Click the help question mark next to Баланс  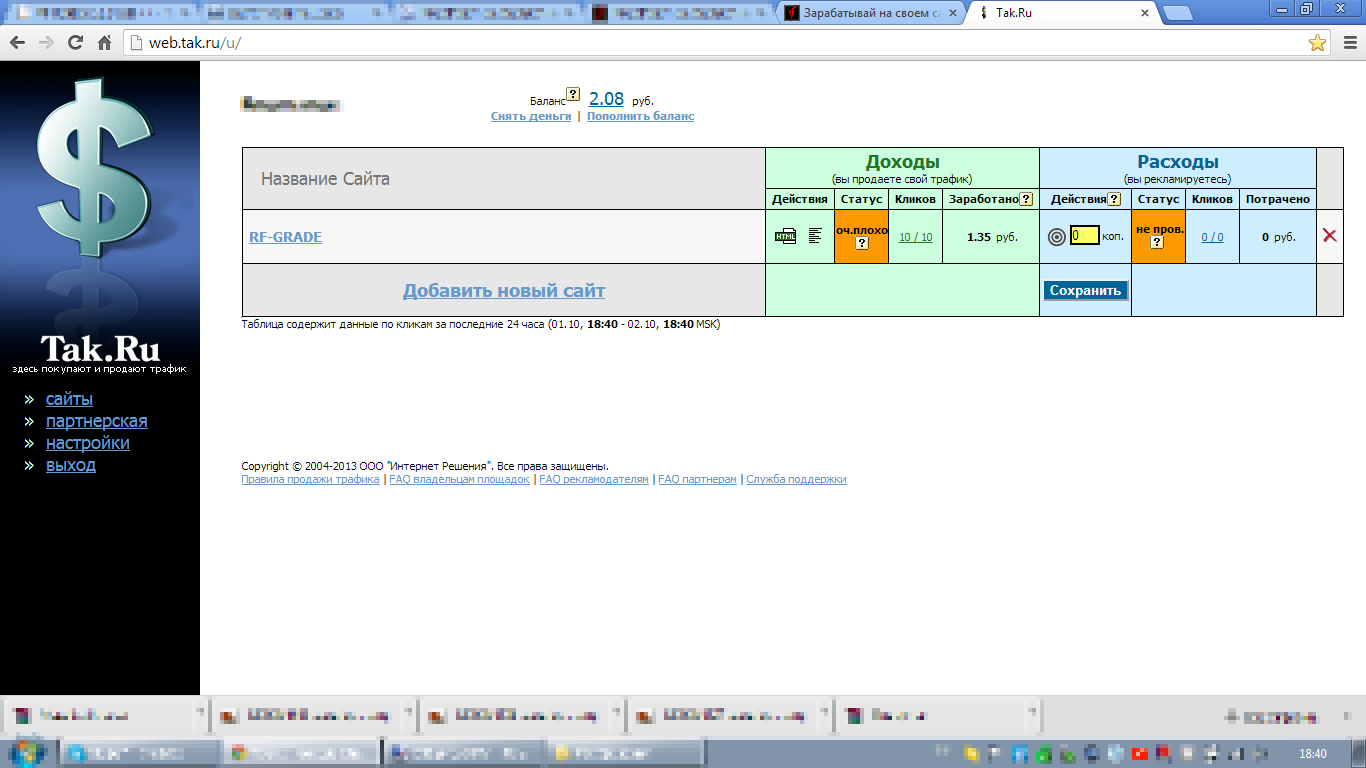pos(573,94)
